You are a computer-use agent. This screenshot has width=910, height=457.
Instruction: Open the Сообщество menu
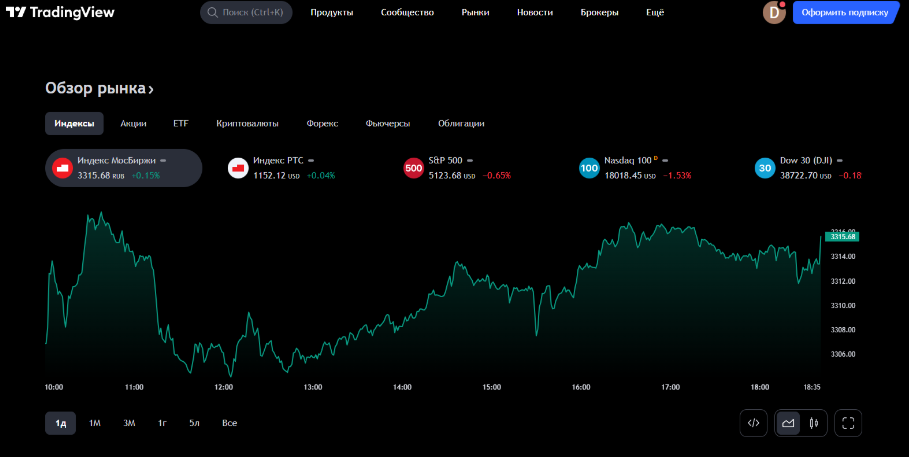[x=407, y=12]
